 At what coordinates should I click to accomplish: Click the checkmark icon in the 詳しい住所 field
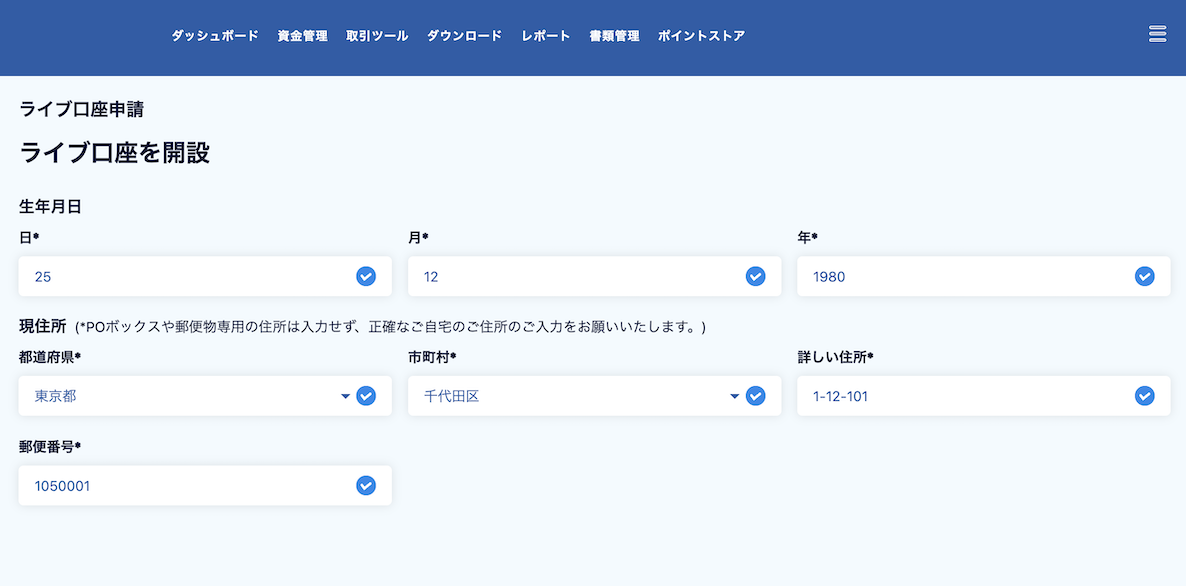[x=1144, y=395]
